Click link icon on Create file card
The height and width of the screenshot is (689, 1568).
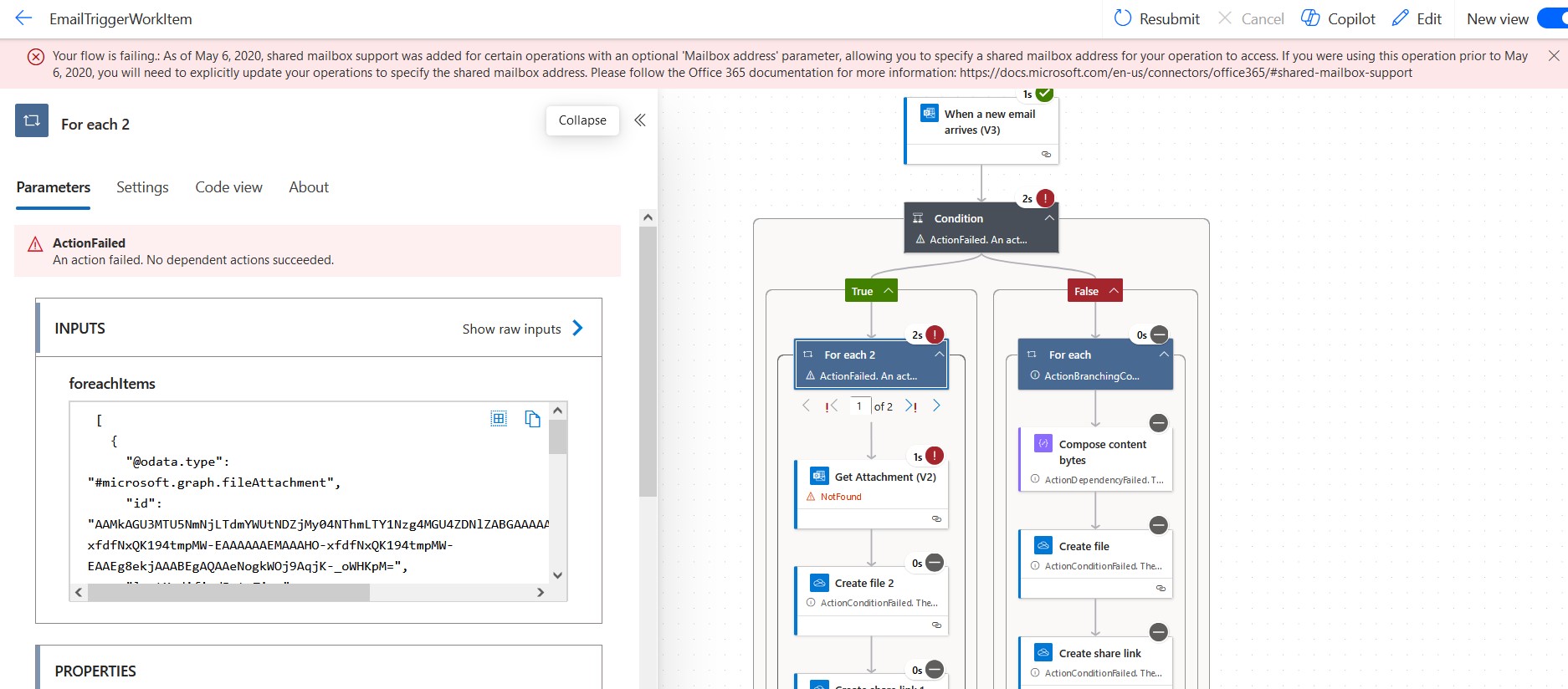pyautogui.click(x=1161, y=588)
